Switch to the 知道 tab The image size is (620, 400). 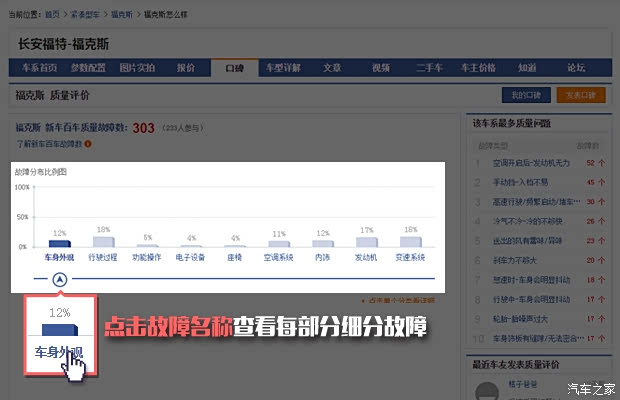click(x=527, y=68)
